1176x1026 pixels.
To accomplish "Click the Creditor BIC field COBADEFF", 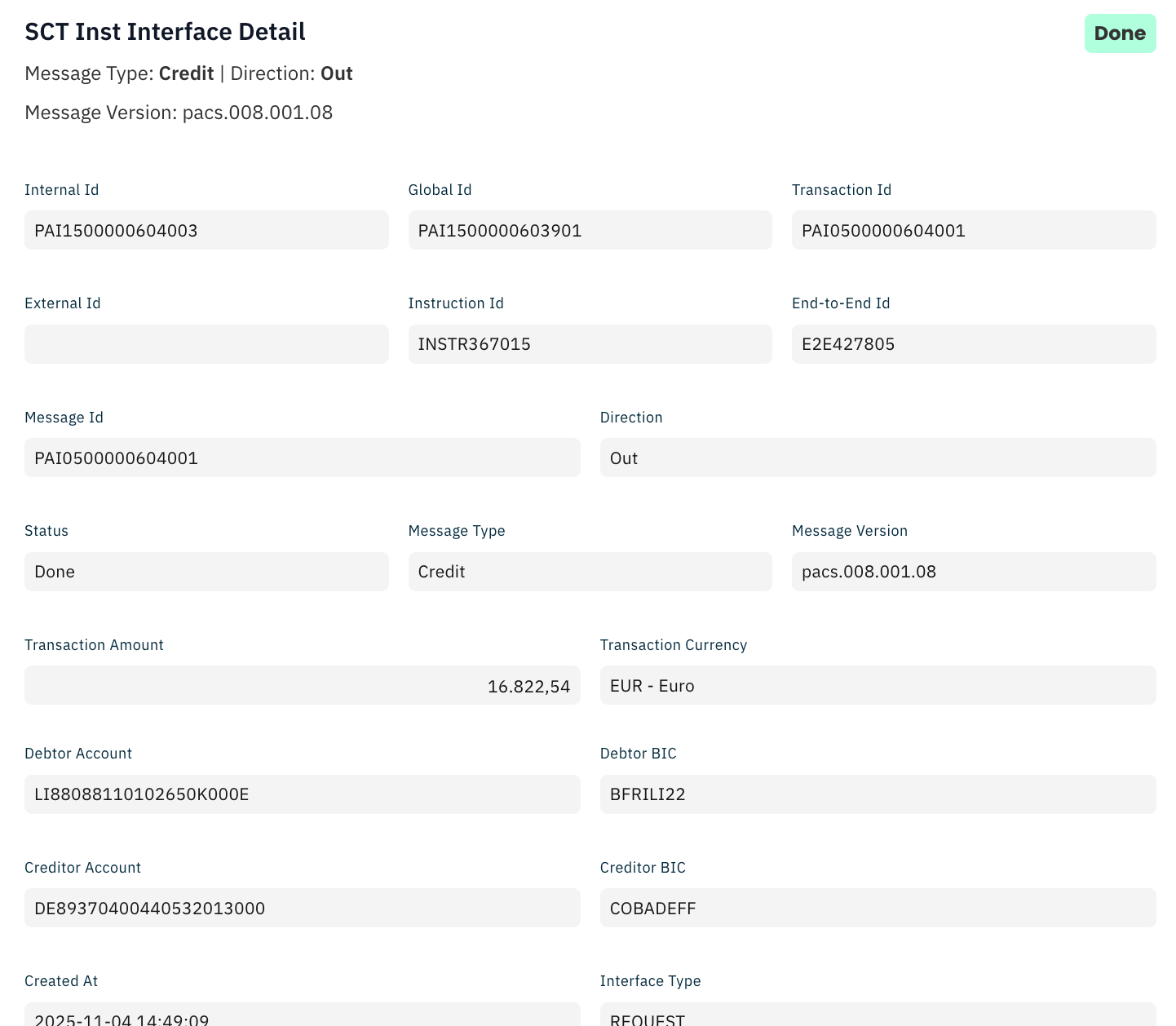I will [x=878, y=909].
